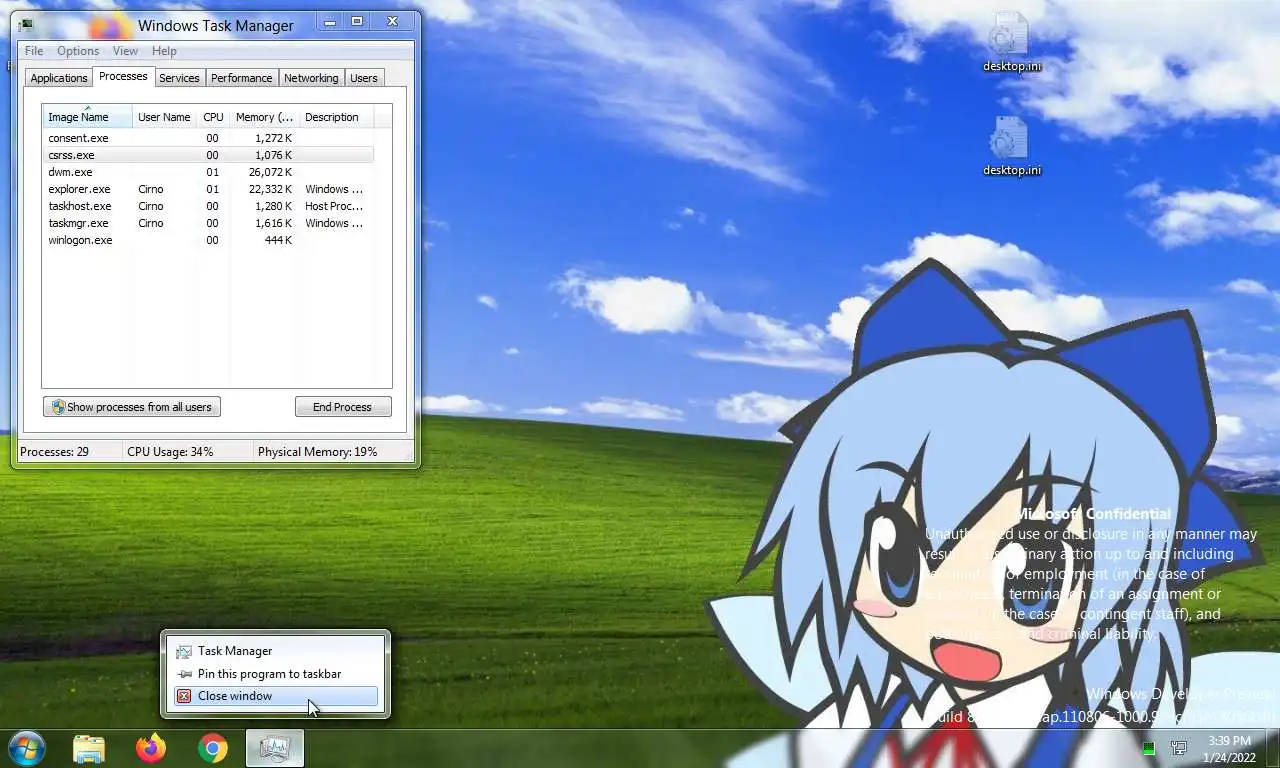This screenshot has height=768, width=1280.
Task: Switch to the Applications tab
Action: coord(59,78)
